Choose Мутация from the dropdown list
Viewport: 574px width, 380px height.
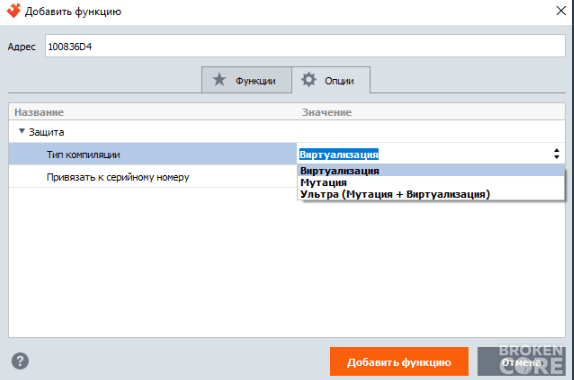431,182
